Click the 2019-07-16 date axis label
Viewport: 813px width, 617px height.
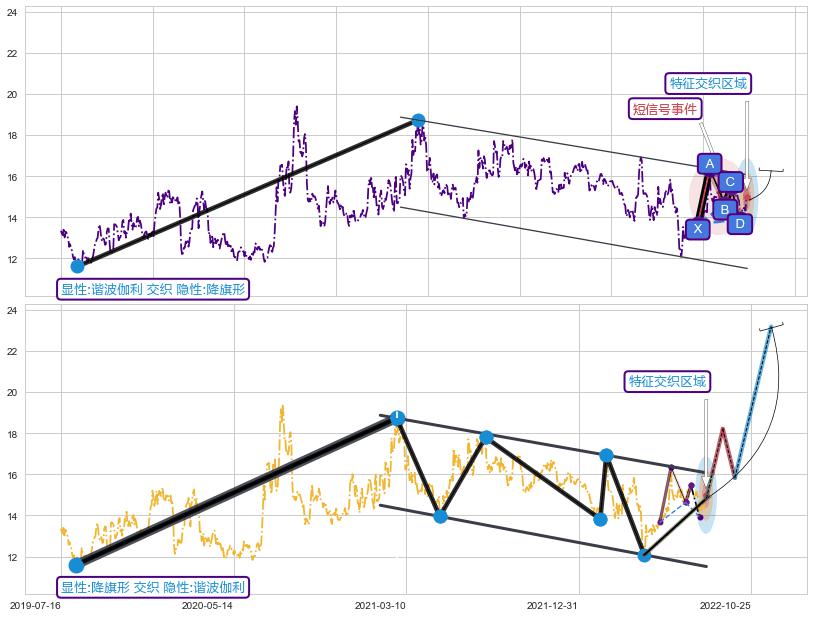coord(35,606)
